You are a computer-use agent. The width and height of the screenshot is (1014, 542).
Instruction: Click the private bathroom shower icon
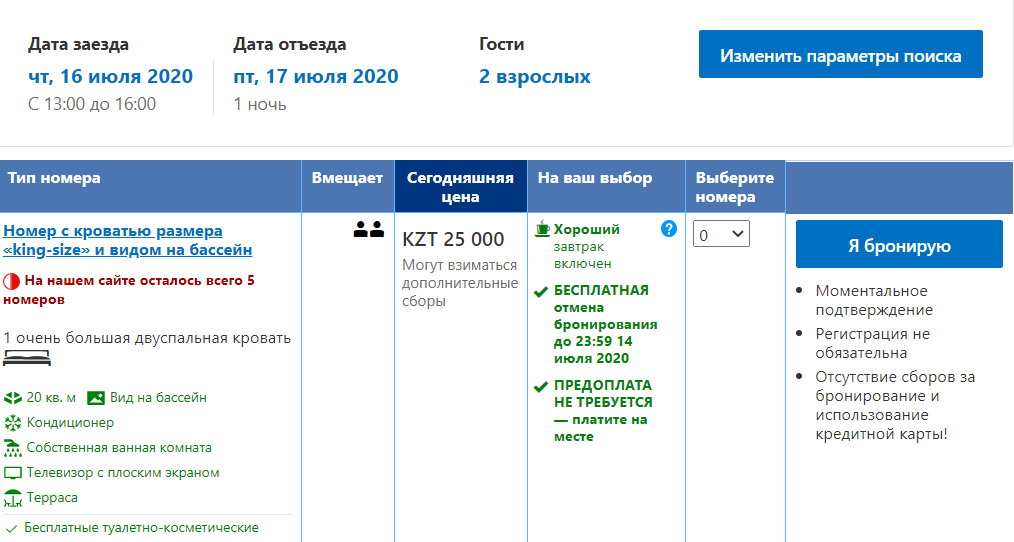[x=13, y=447]
